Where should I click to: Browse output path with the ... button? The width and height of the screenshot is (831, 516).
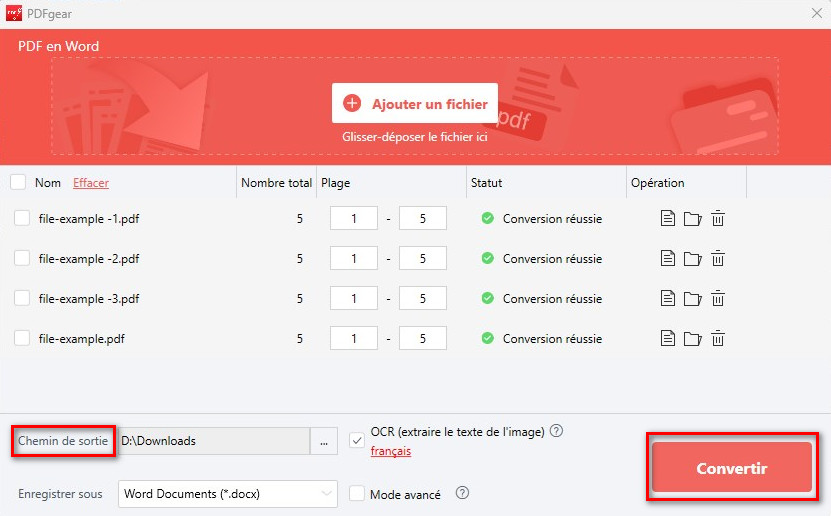[324, 441]
